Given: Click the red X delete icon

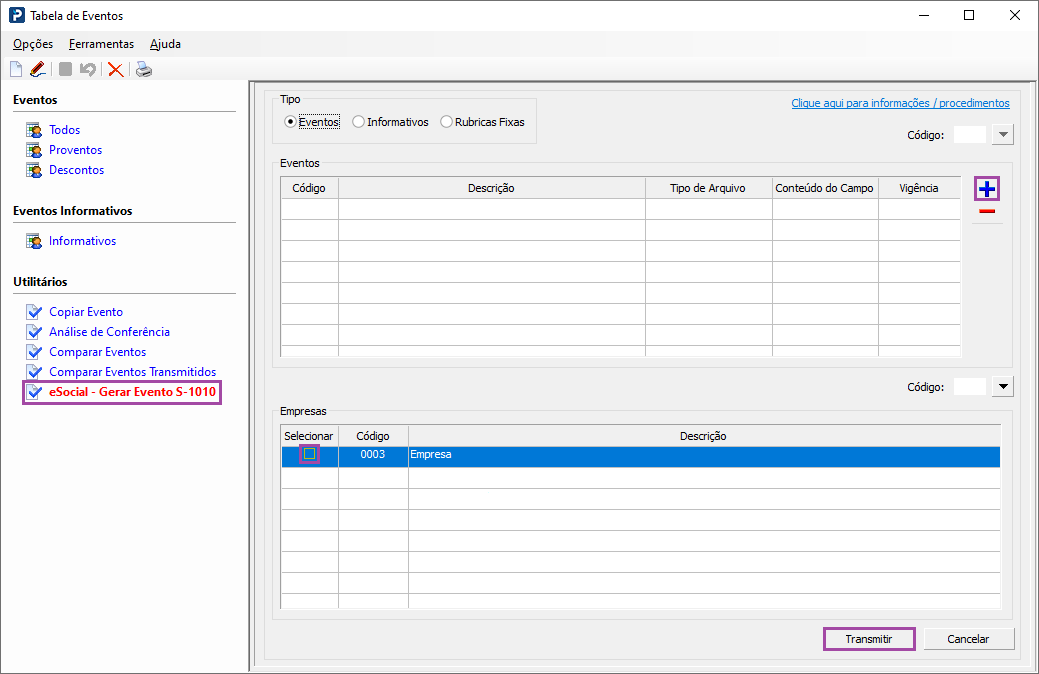Looking at the screenshot, I should (116, 69).
